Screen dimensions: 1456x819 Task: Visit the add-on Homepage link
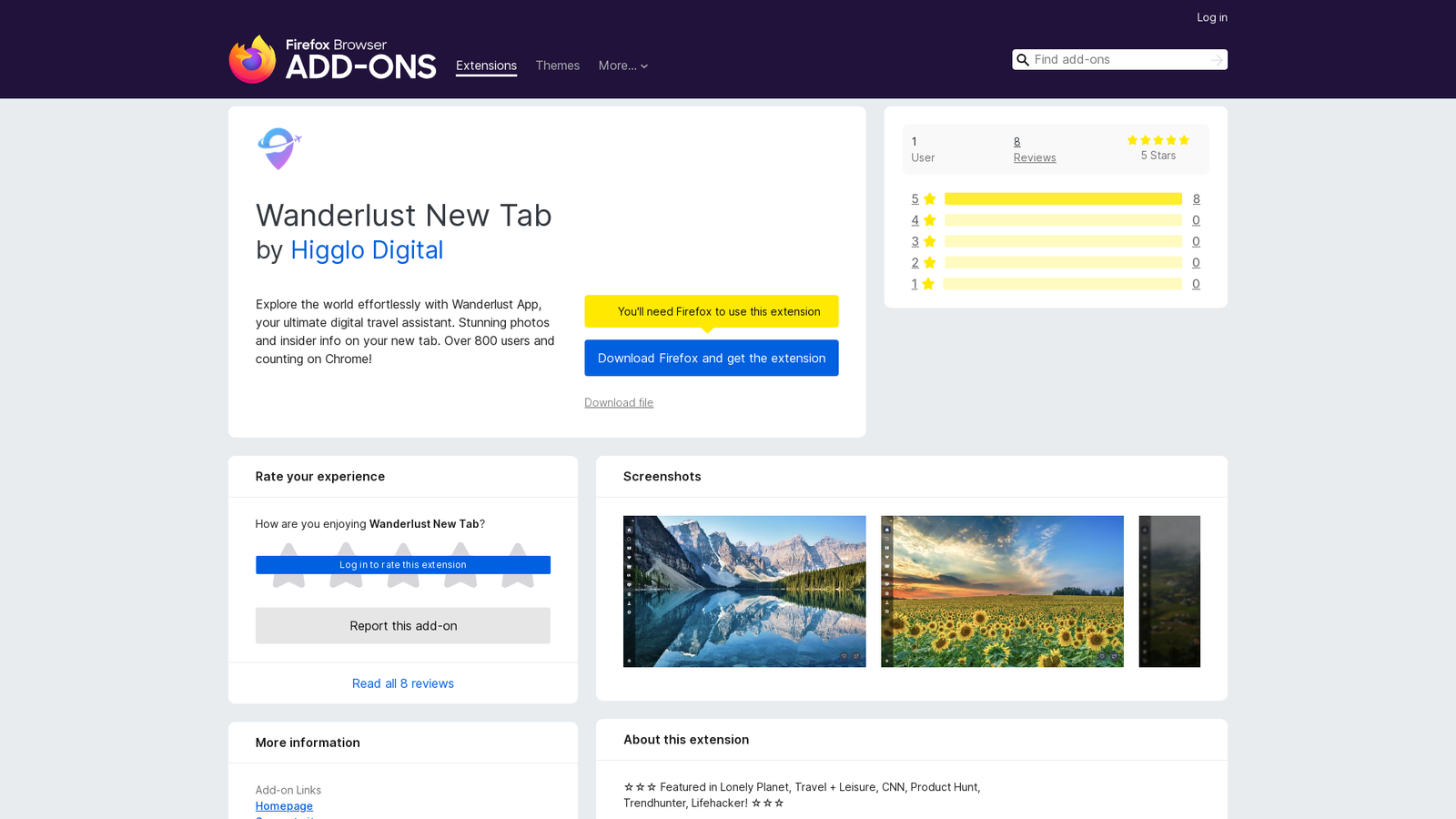pos(284,806)
